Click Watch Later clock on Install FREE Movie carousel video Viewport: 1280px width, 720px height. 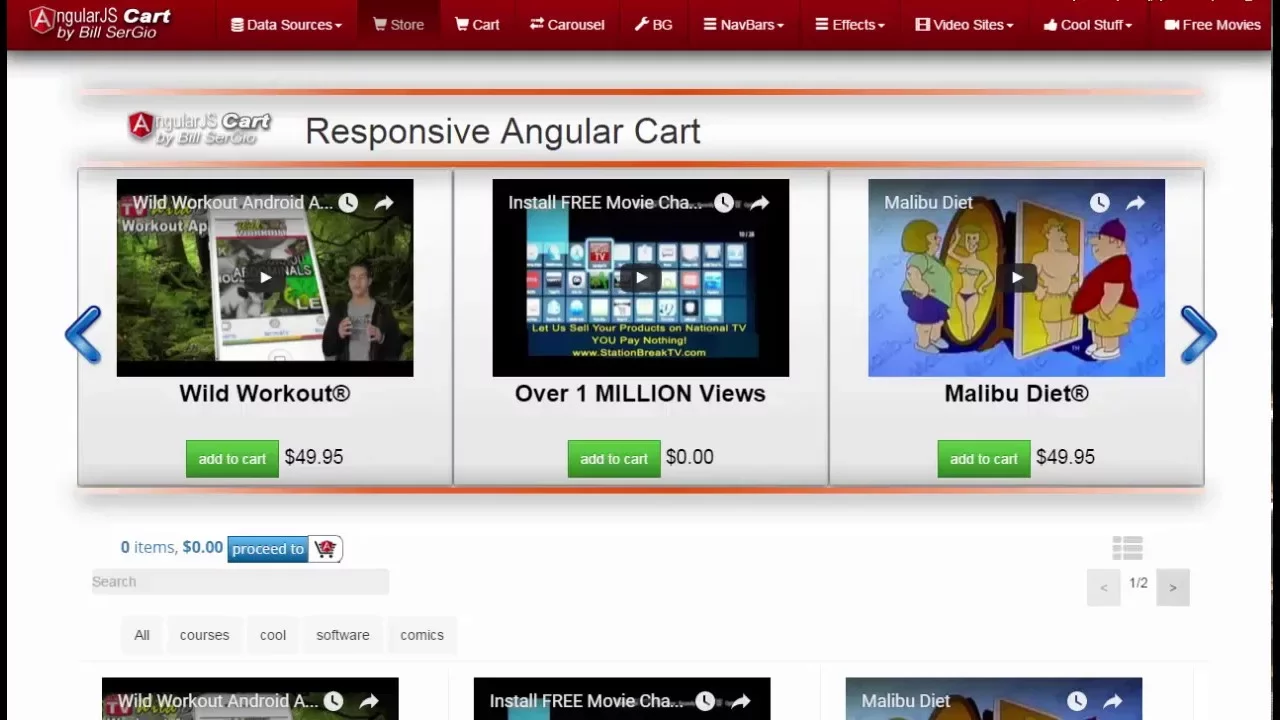coord(724,203)
